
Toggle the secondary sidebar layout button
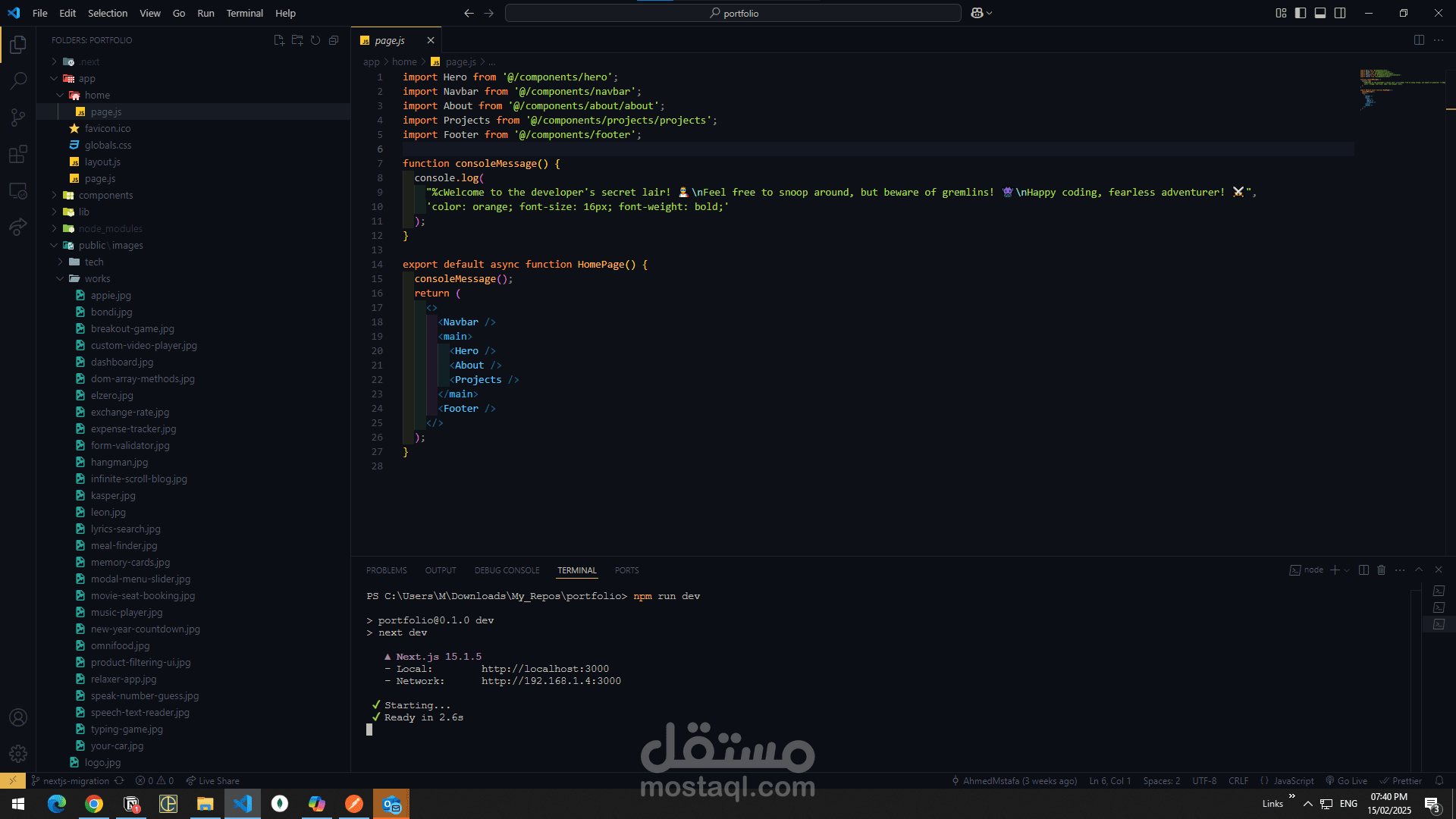tap(1340, 13)
